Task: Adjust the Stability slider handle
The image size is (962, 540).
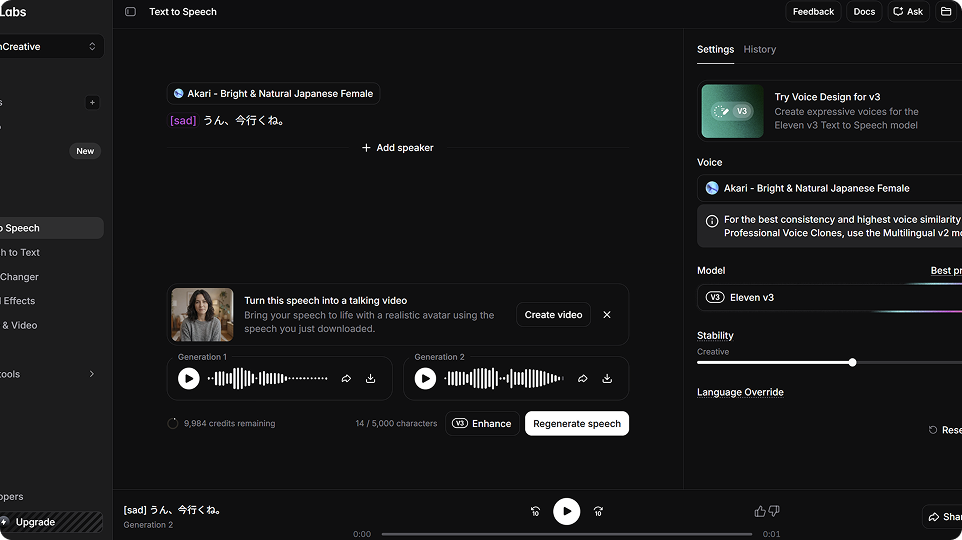Action: [852, 363]
